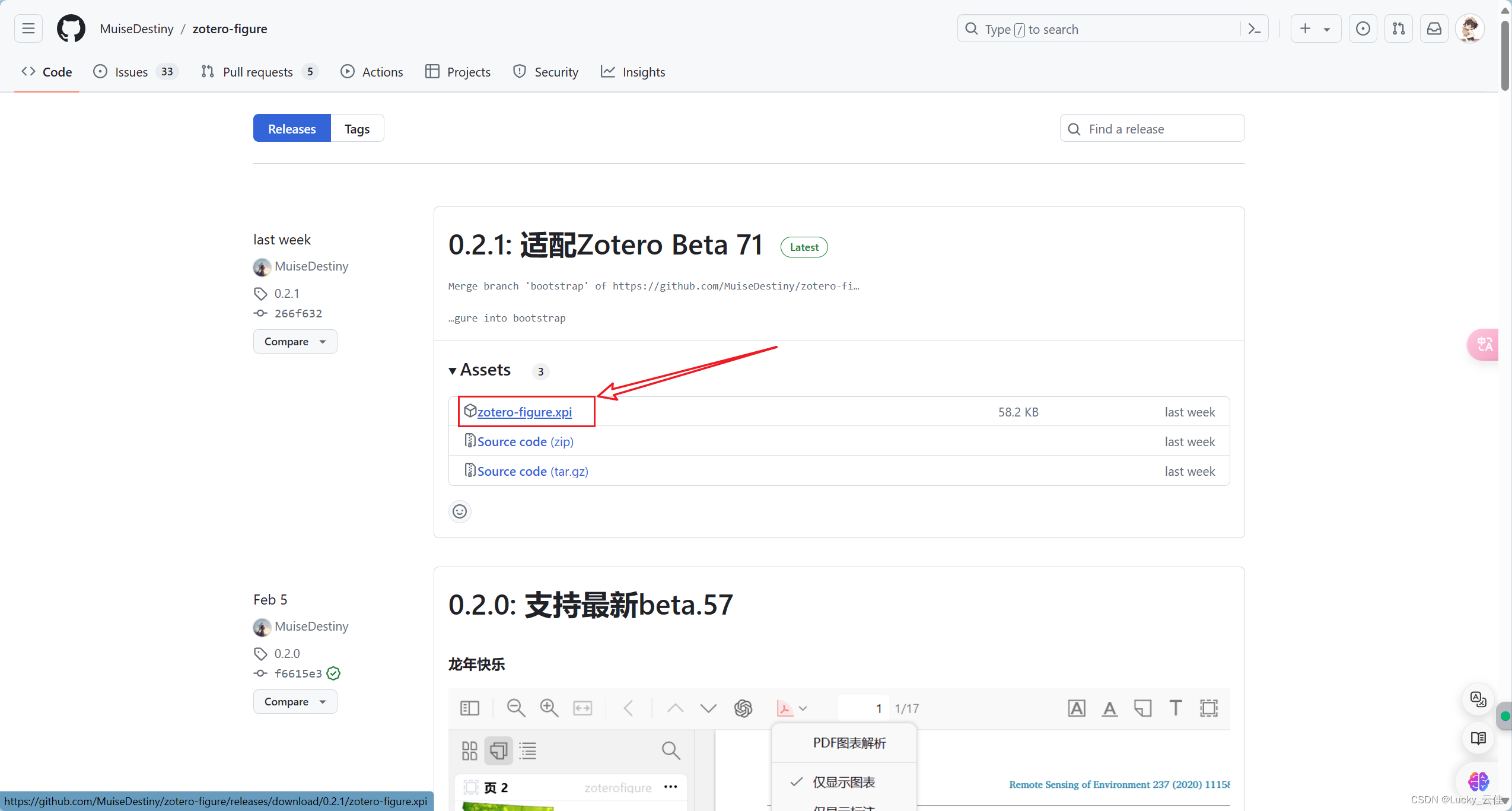This screenshot has width=1512, height=811.
Task: Switch to the Projects tab
Action: (458, 72)
